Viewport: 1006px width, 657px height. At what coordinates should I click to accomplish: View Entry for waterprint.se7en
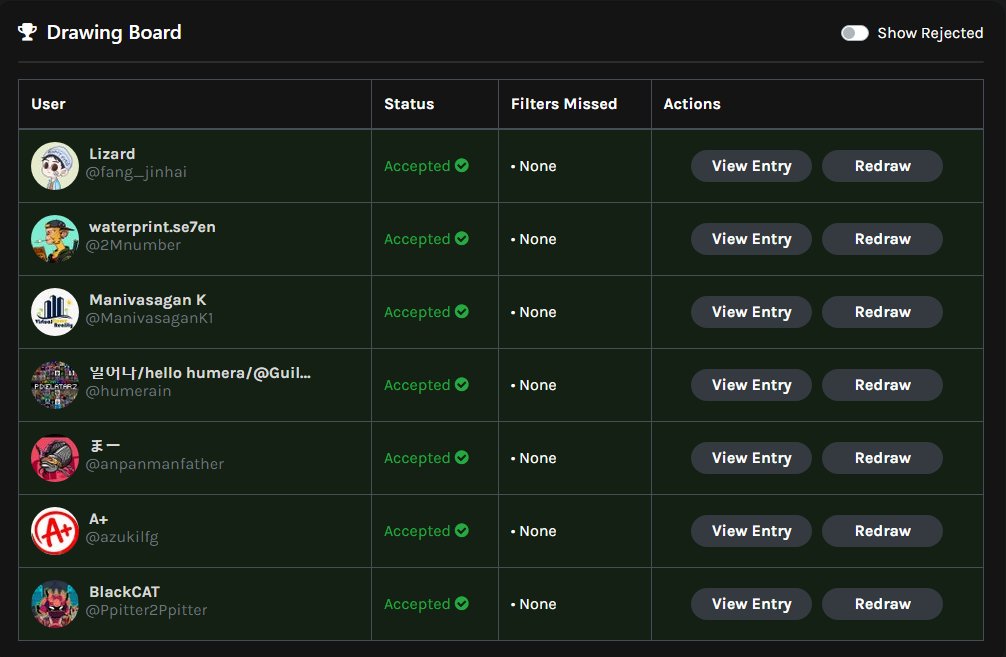[x=751, y=239]
